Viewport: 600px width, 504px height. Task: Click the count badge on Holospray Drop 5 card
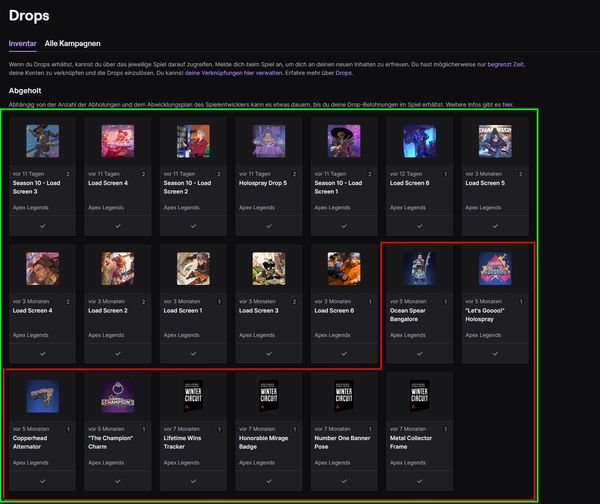(x=294, y=174)
